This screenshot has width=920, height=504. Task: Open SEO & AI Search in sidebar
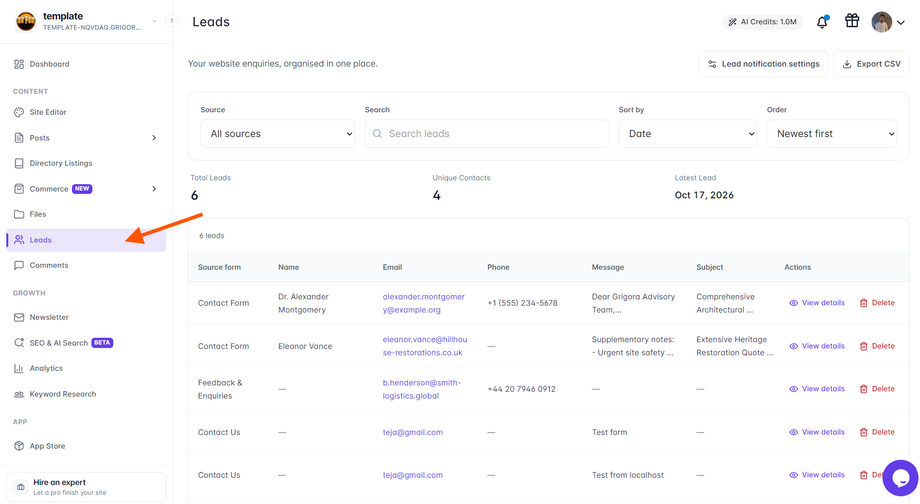[86, 343]
